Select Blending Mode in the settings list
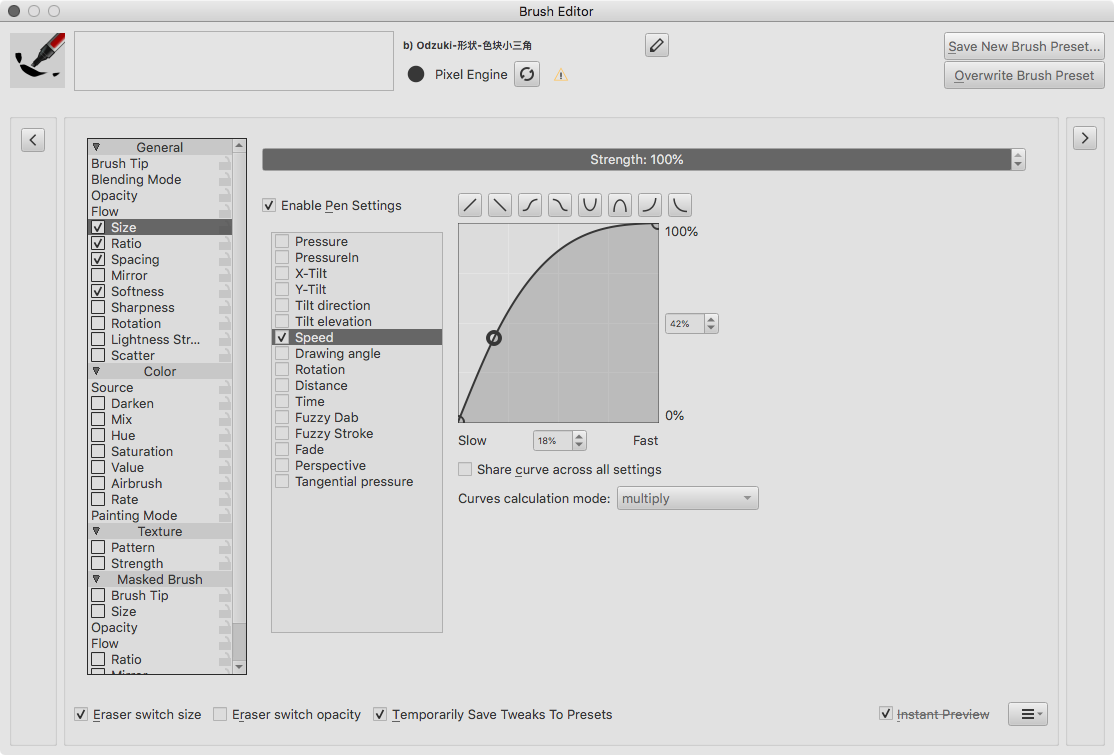Screen dimensions: 1114x755 click(x=136, y=180)
